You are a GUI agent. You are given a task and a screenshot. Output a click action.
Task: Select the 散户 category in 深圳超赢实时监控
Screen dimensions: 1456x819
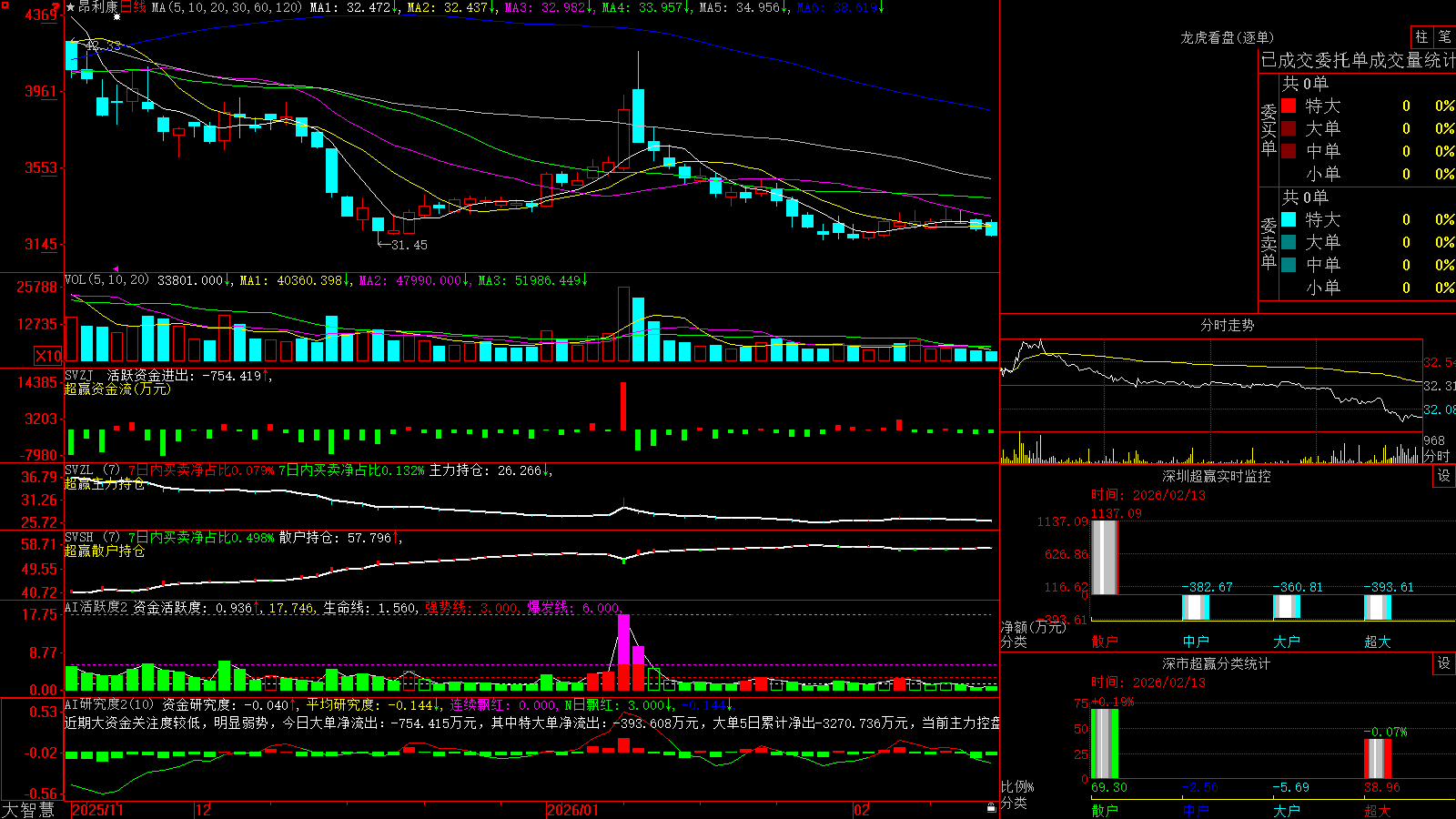click(x=1105, y=641)
